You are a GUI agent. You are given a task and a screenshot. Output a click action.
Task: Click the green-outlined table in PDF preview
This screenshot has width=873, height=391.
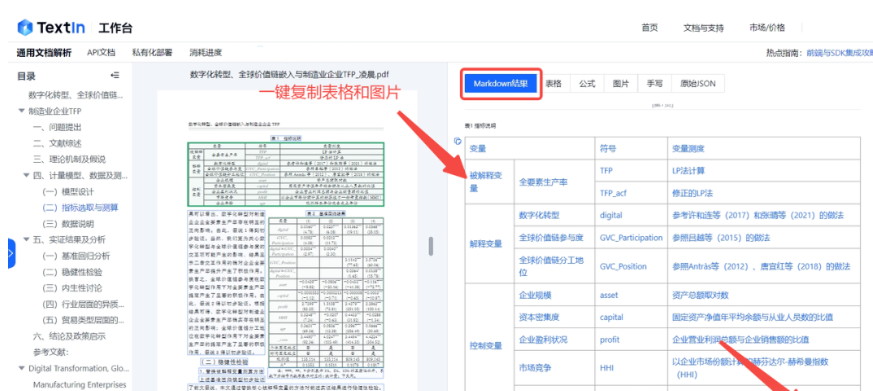[x=286, y=174]
